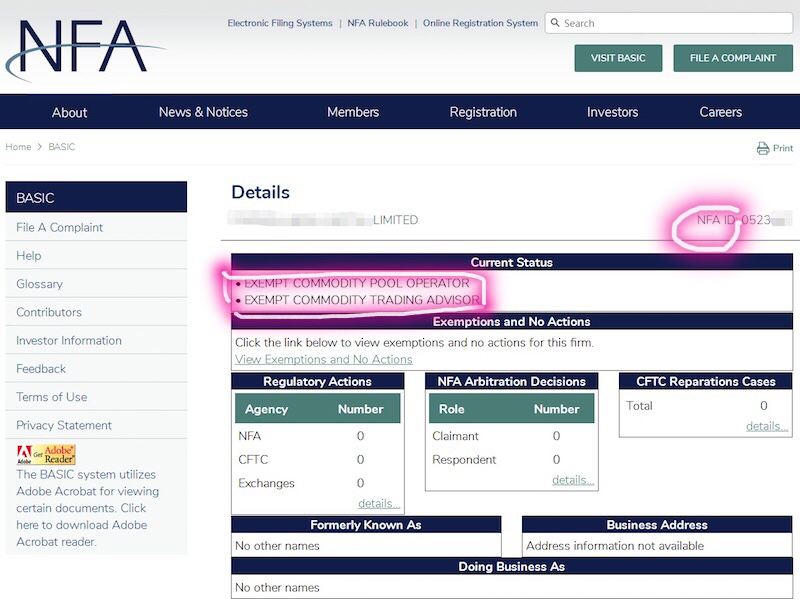Click the Respondent row

pos(511,460)
